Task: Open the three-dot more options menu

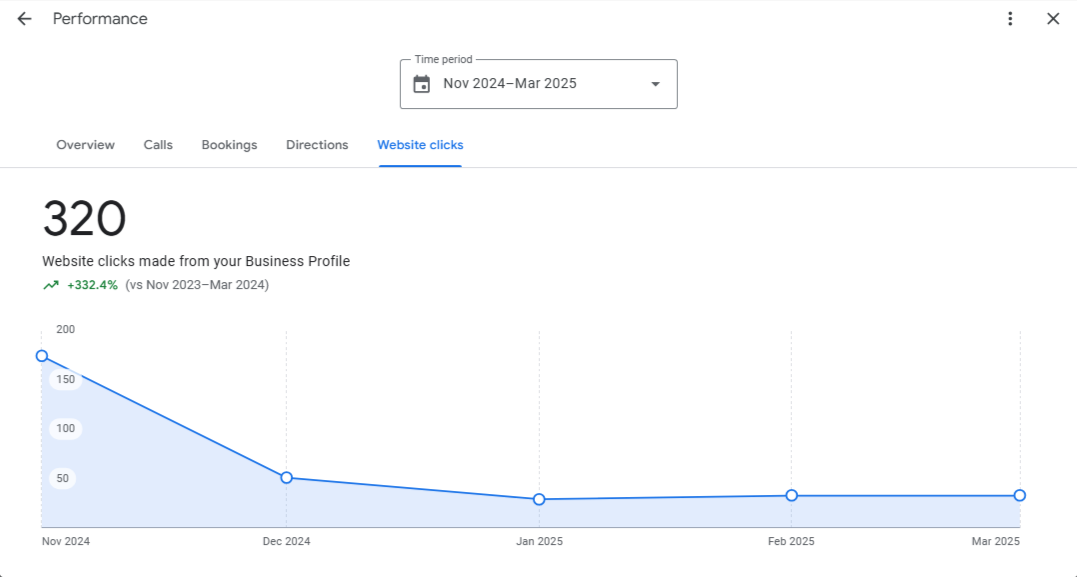Action: [1010, 19]
